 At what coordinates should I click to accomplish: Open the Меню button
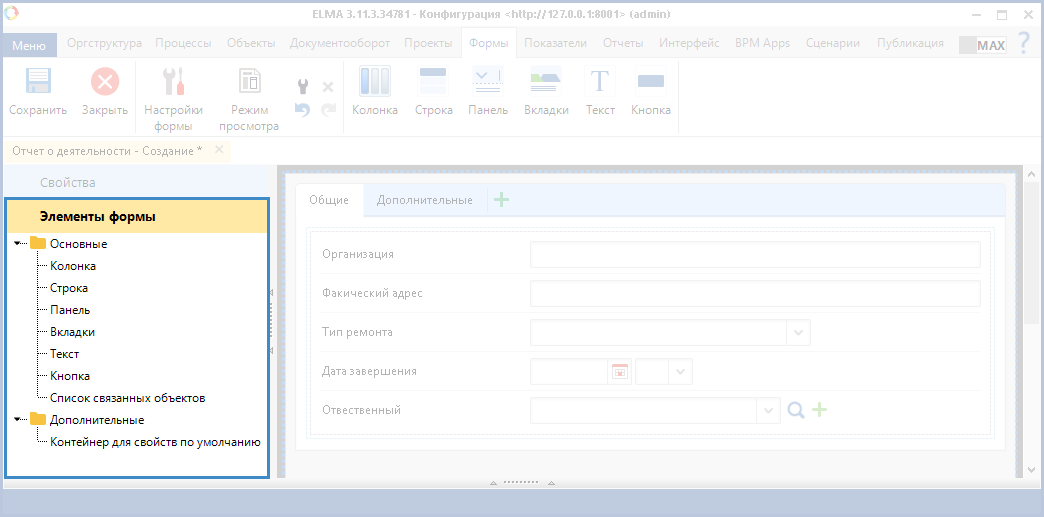[29, 45]
